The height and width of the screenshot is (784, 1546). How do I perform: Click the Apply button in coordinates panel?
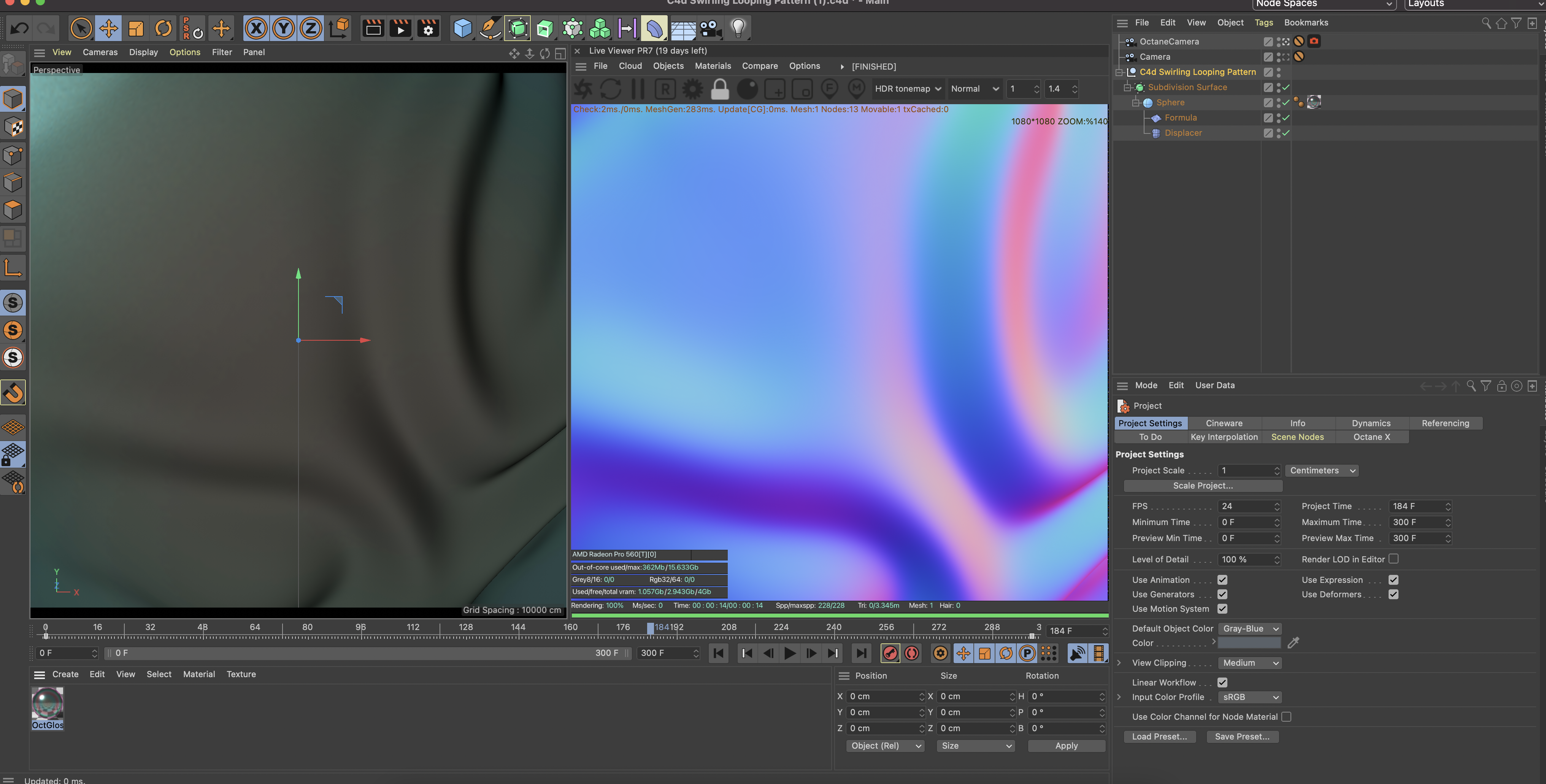[1066, 746]
